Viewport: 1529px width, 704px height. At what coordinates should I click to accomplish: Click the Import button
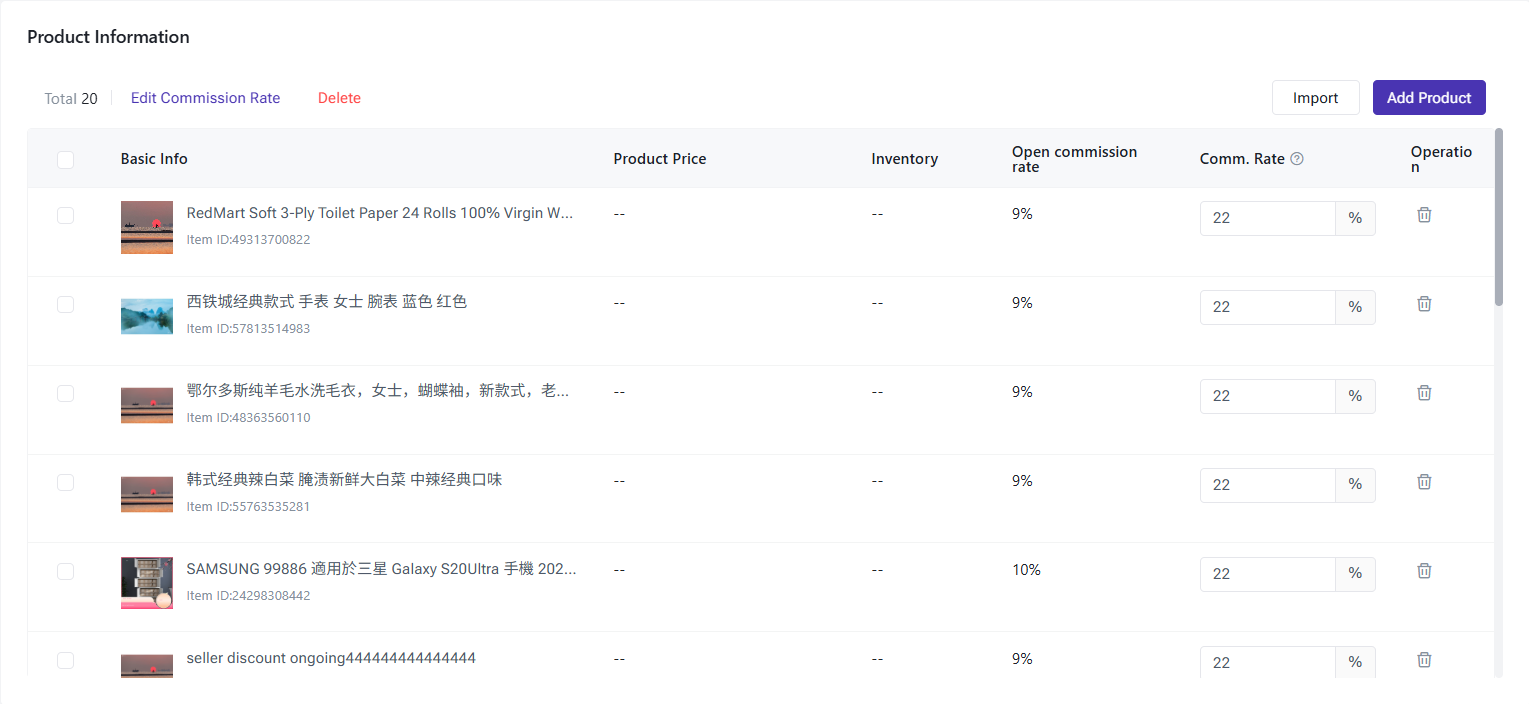[1315, 98]
